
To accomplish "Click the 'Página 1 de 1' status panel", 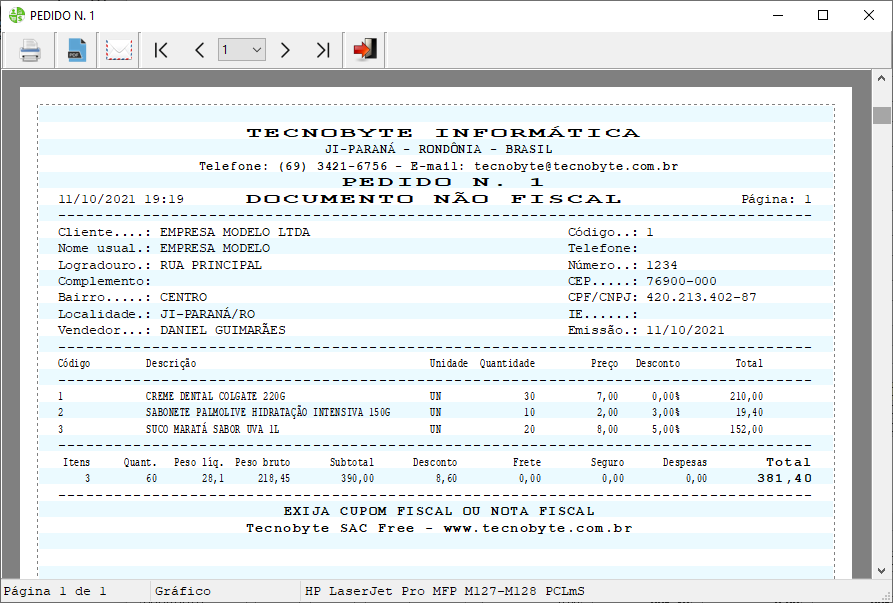I will coord(62,591).
